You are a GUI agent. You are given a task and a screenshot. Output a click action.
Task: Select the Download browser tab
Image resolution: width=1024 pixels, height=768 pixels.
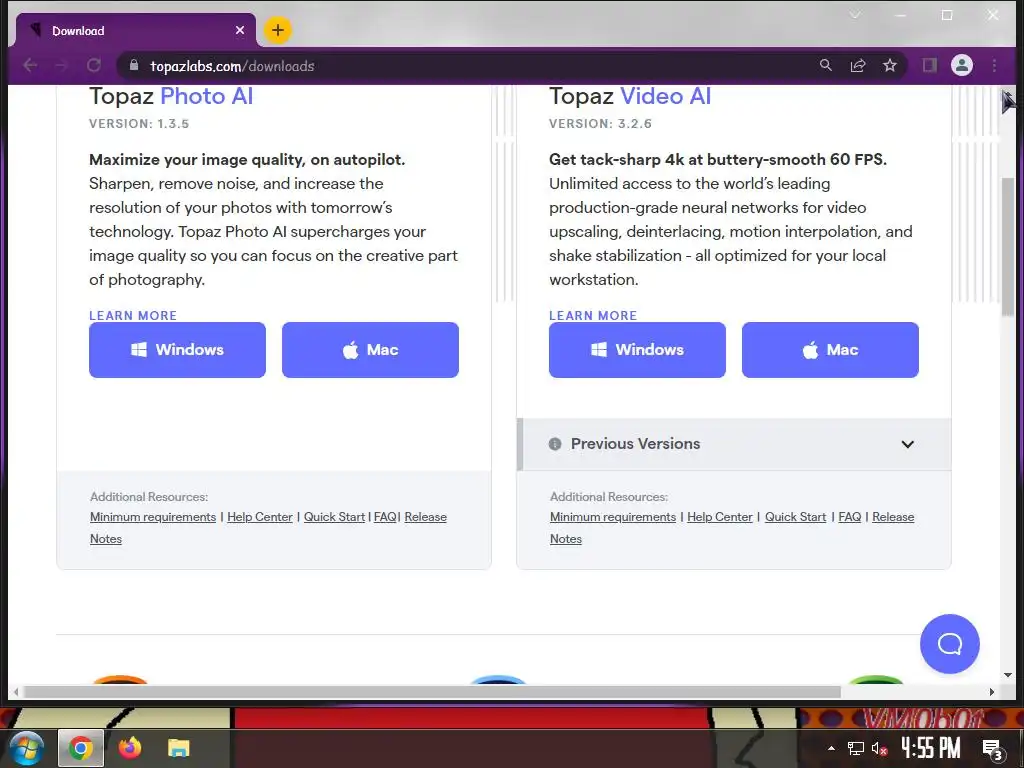135,30
